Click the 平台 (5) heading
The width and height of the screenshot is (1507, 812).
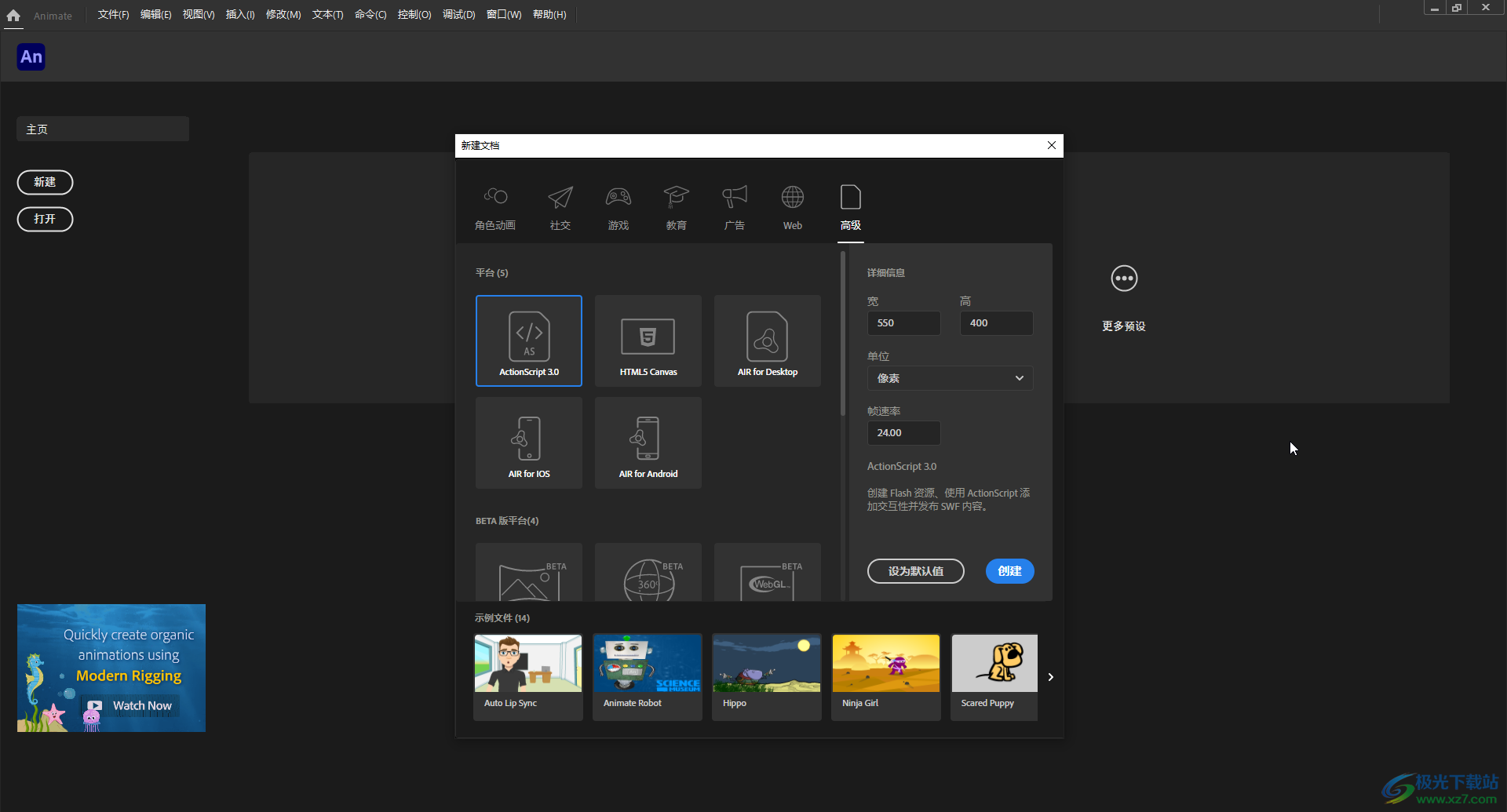point(492,273)
